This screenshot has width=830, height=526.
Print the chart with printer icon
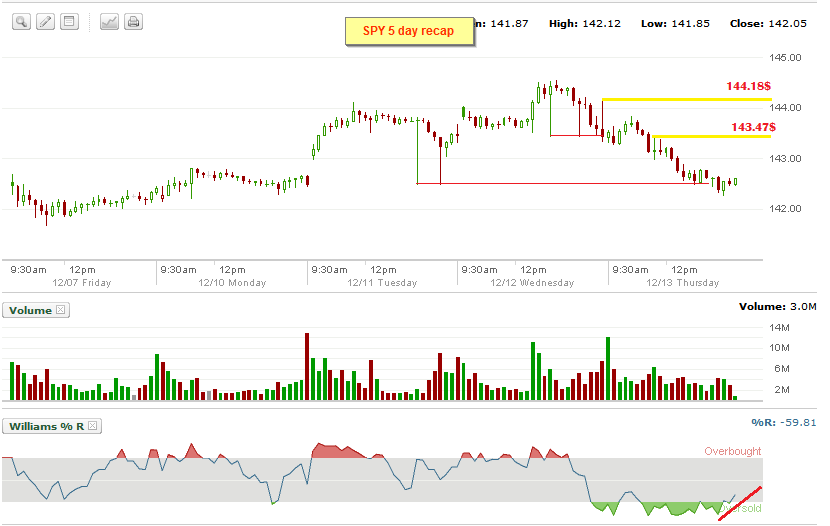tap(133, 22)
